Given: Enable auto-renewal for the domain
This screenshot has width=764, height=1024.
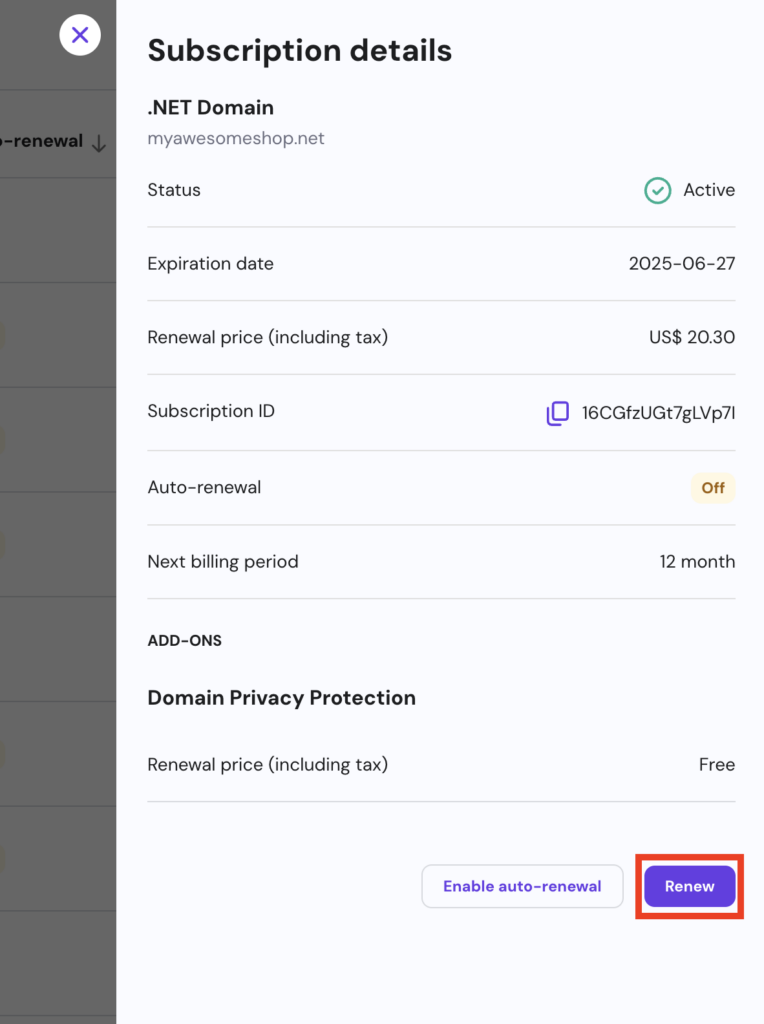Looking at the screenshot, I should pos(522,886).
